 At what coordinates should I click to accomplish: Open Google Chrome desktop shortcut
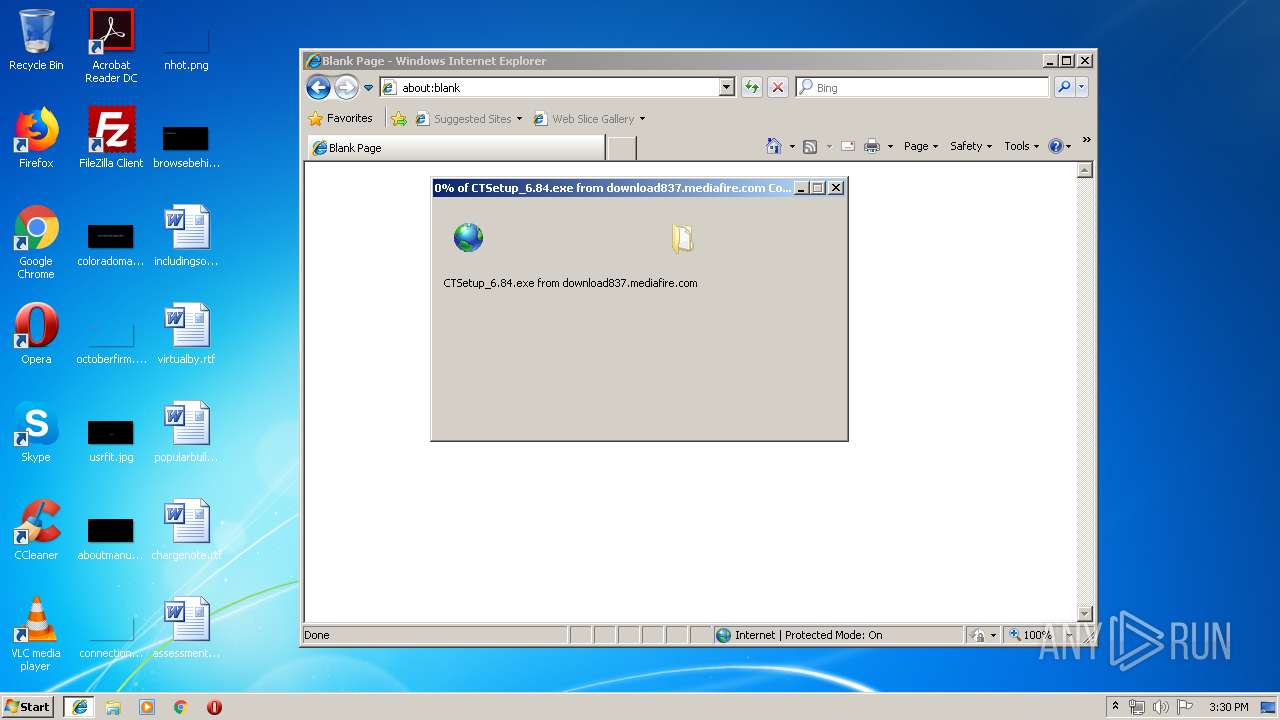coord(36,242)
